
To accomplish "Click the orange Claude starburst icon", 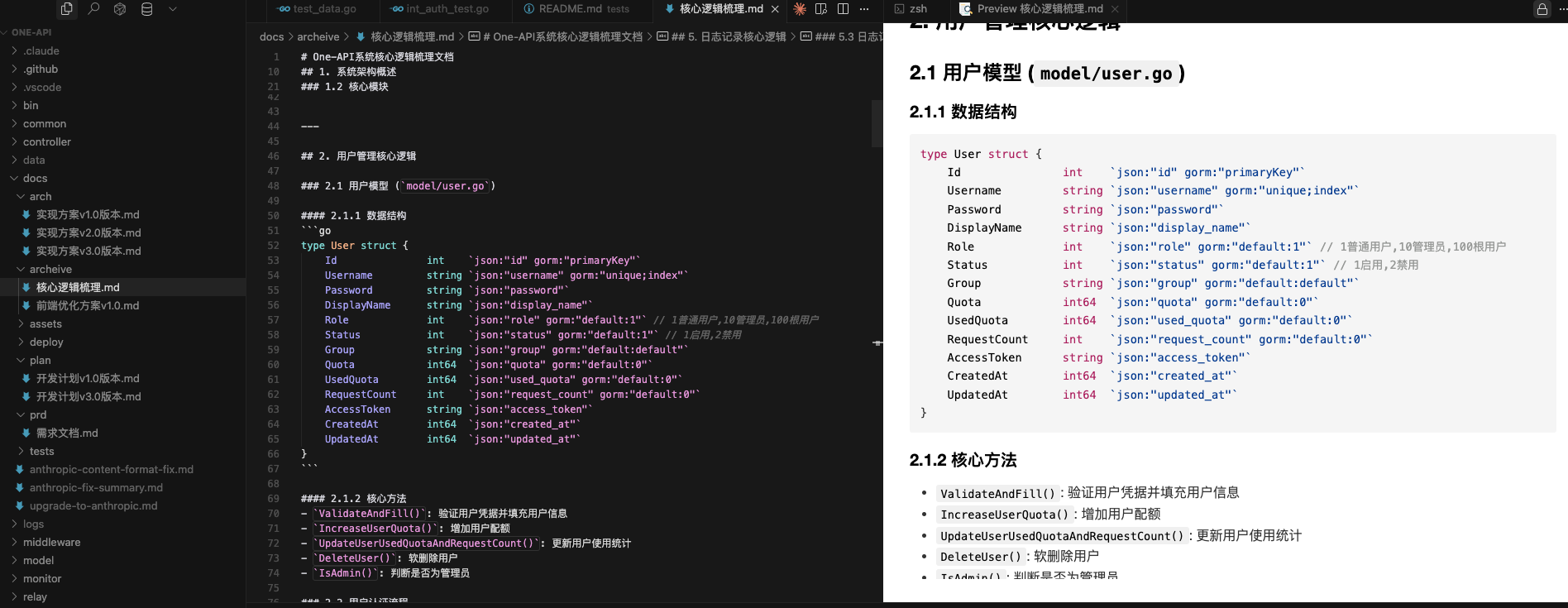I will (x=800, y=9).
